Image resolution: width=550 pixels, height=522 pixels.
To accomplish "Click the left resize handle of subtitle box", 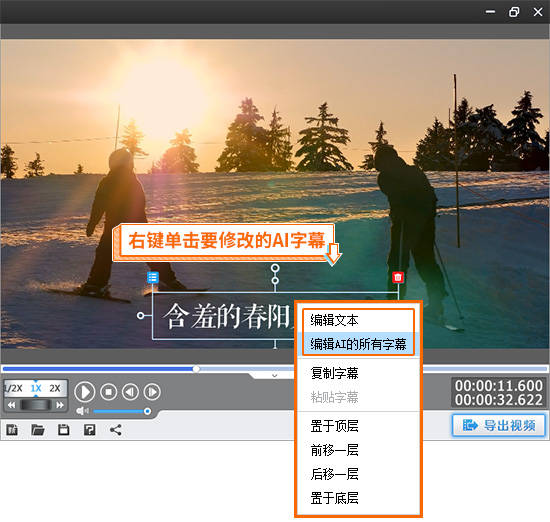I will pyautogui.click(x=140, y=316).
